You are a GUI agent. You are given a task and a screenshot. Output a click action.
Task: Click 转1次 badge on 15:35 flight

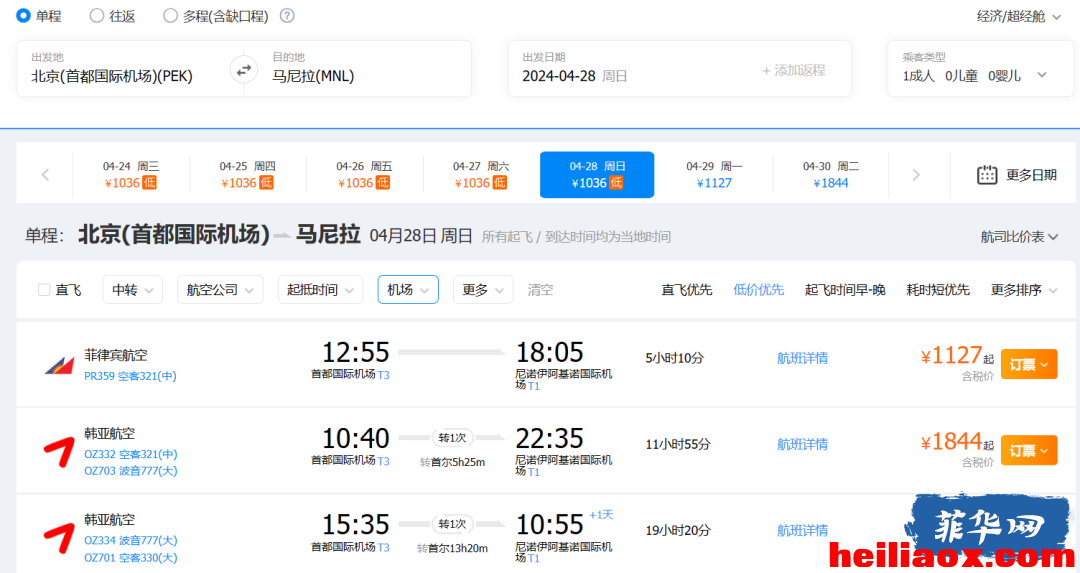[453, 524]
